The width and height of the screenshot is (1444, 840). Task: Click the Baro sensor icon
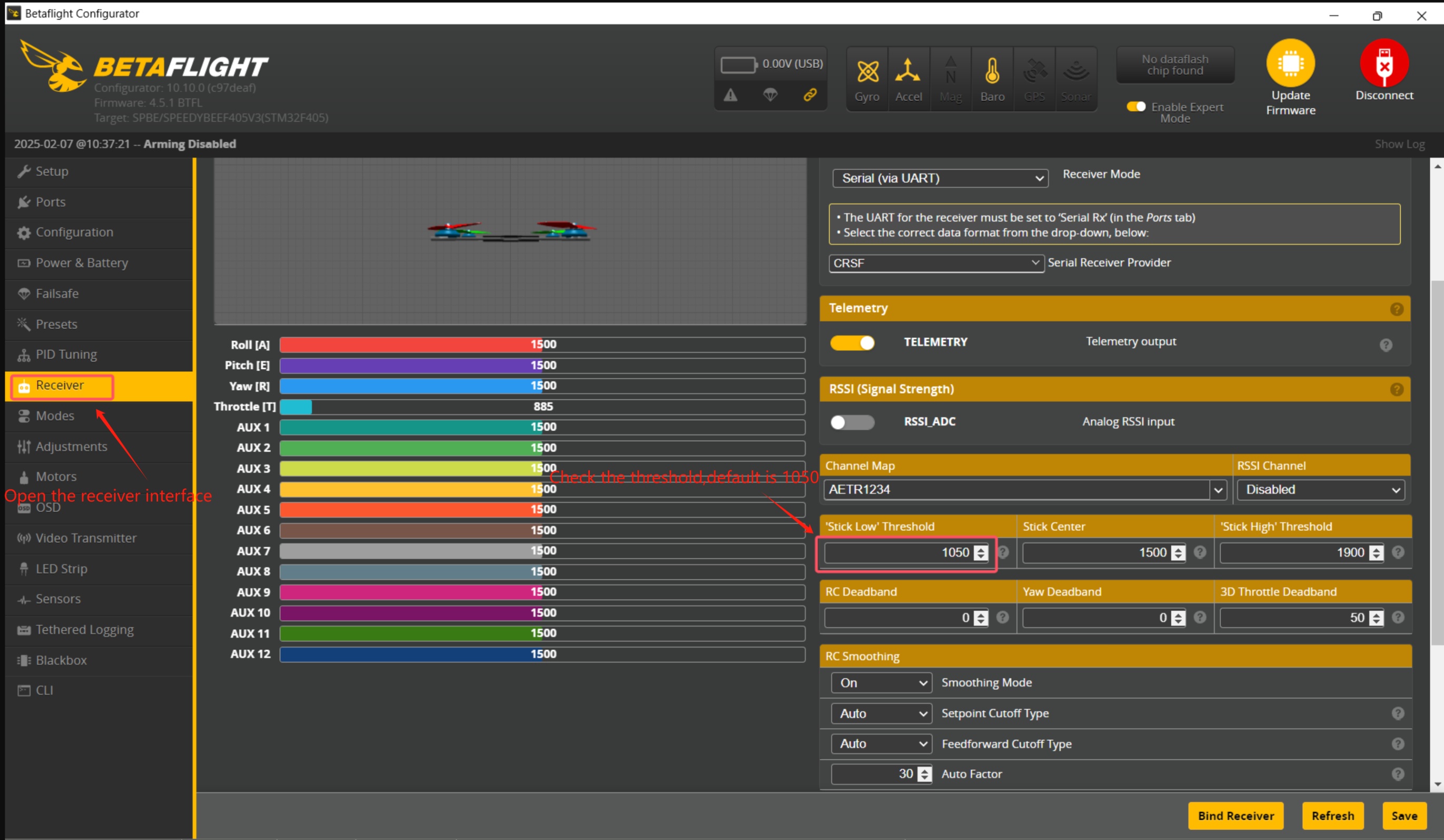(x=992, y=71)
